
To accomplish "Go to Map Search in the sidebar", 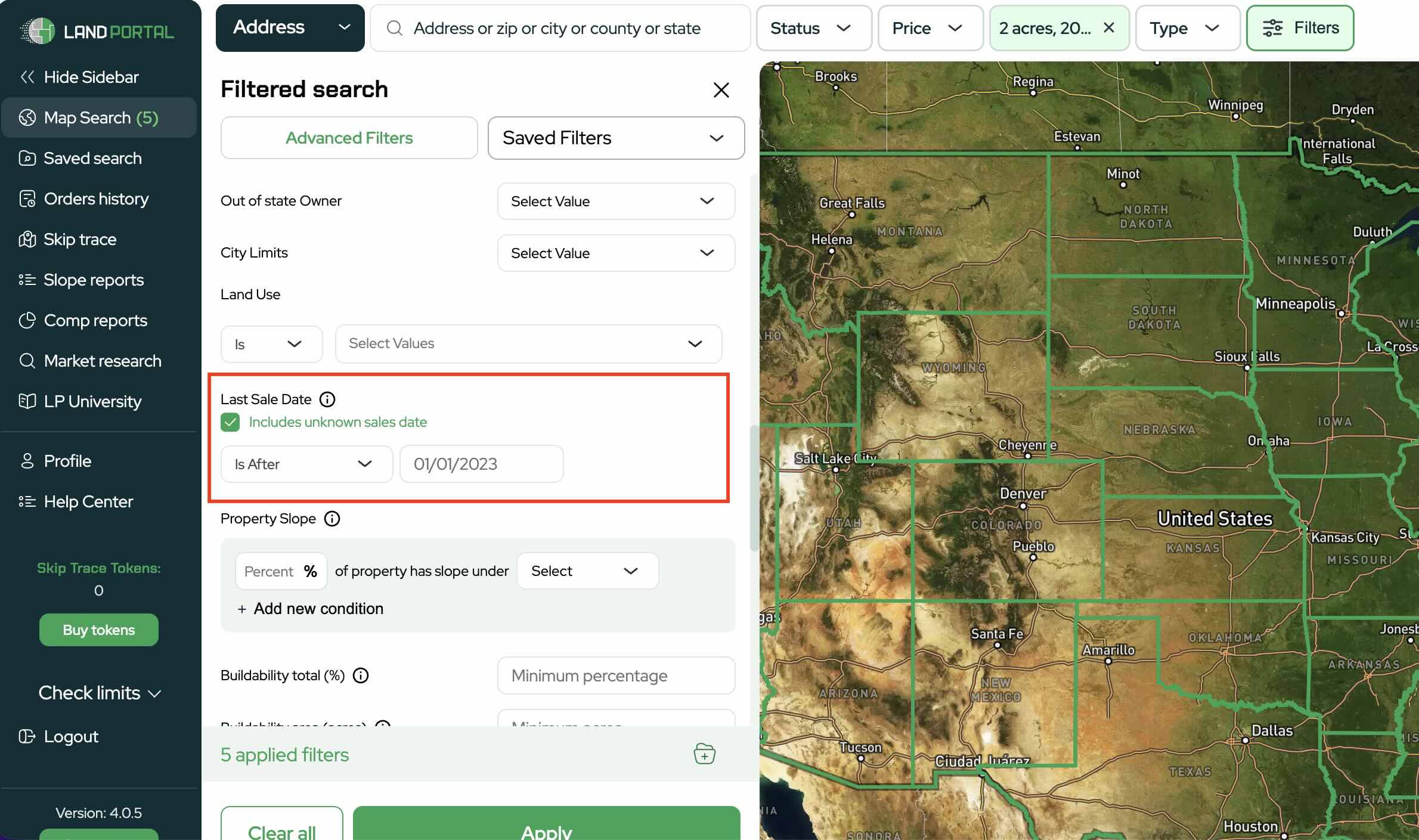I will tap(100, 117).
